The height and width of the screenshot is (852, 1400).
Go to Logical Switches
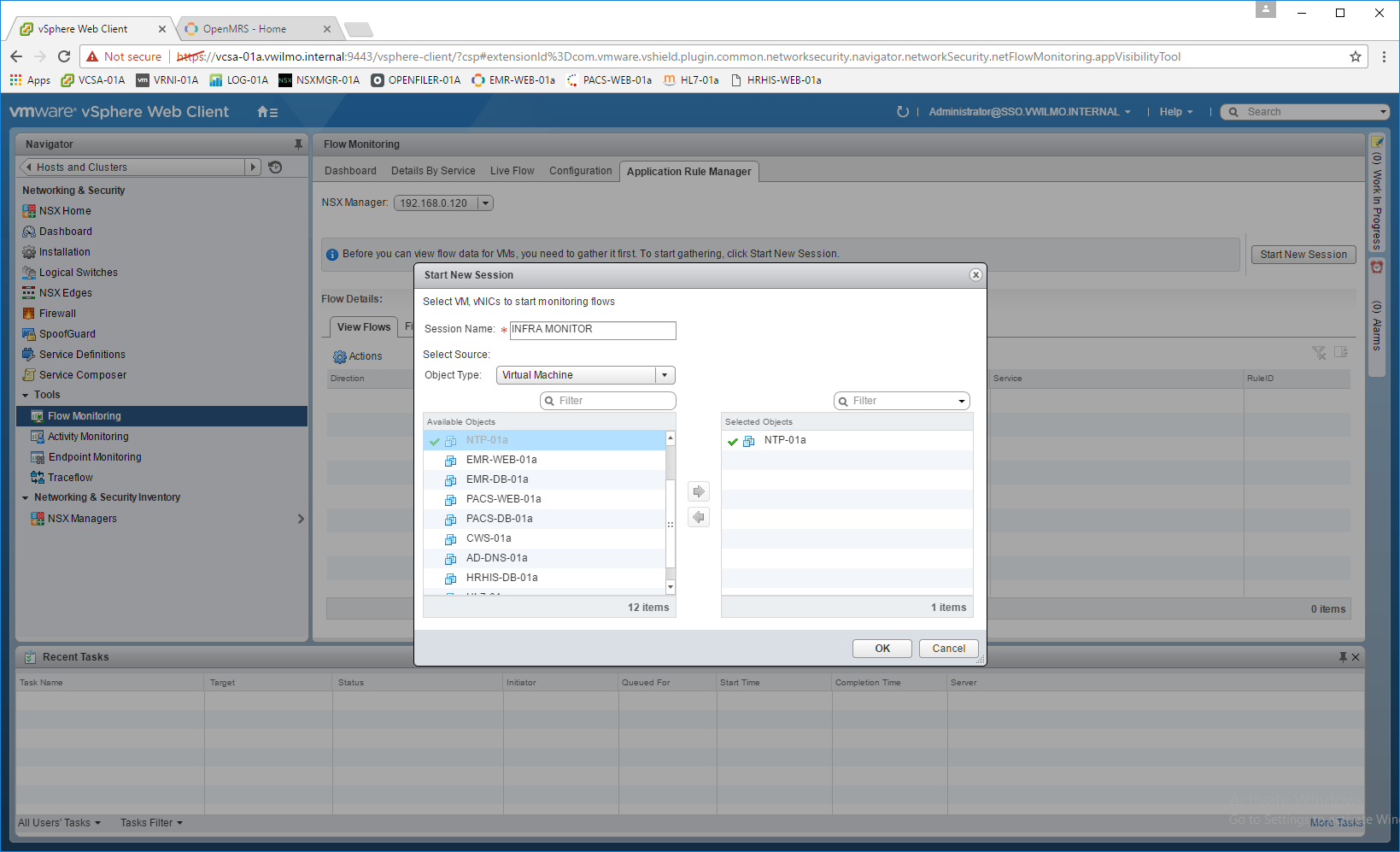pos(79,273)
